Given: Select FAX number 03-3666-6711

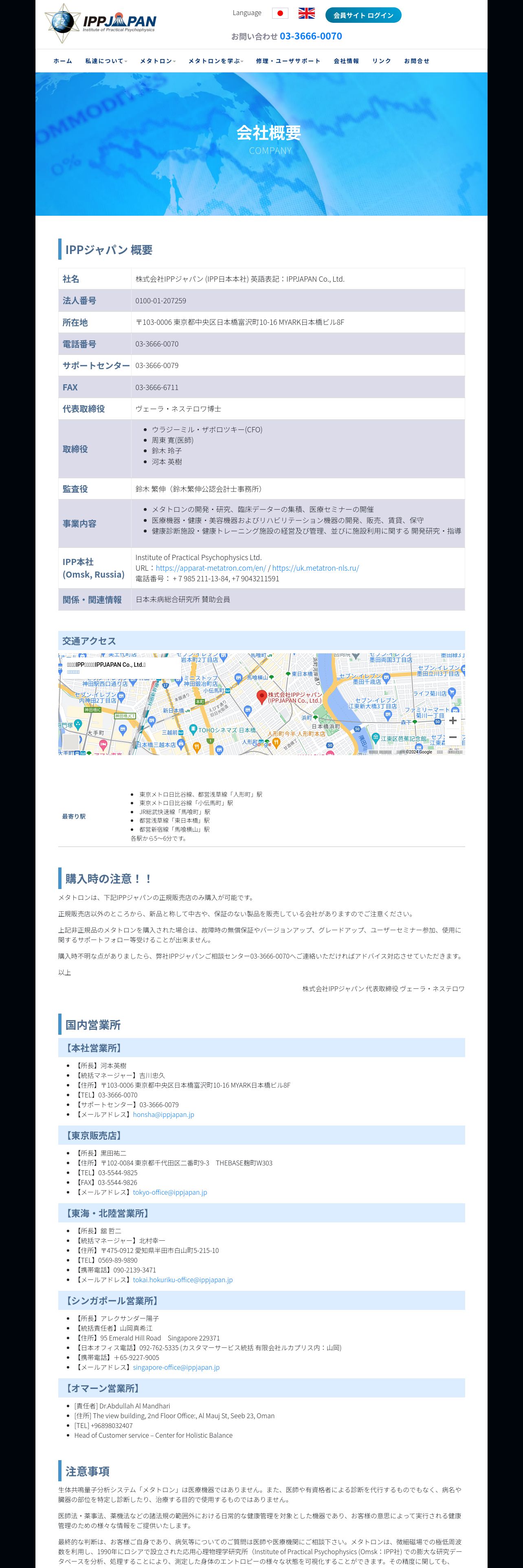Looking at the screenshot, I should pyautogui.click(x=157, y=387).
